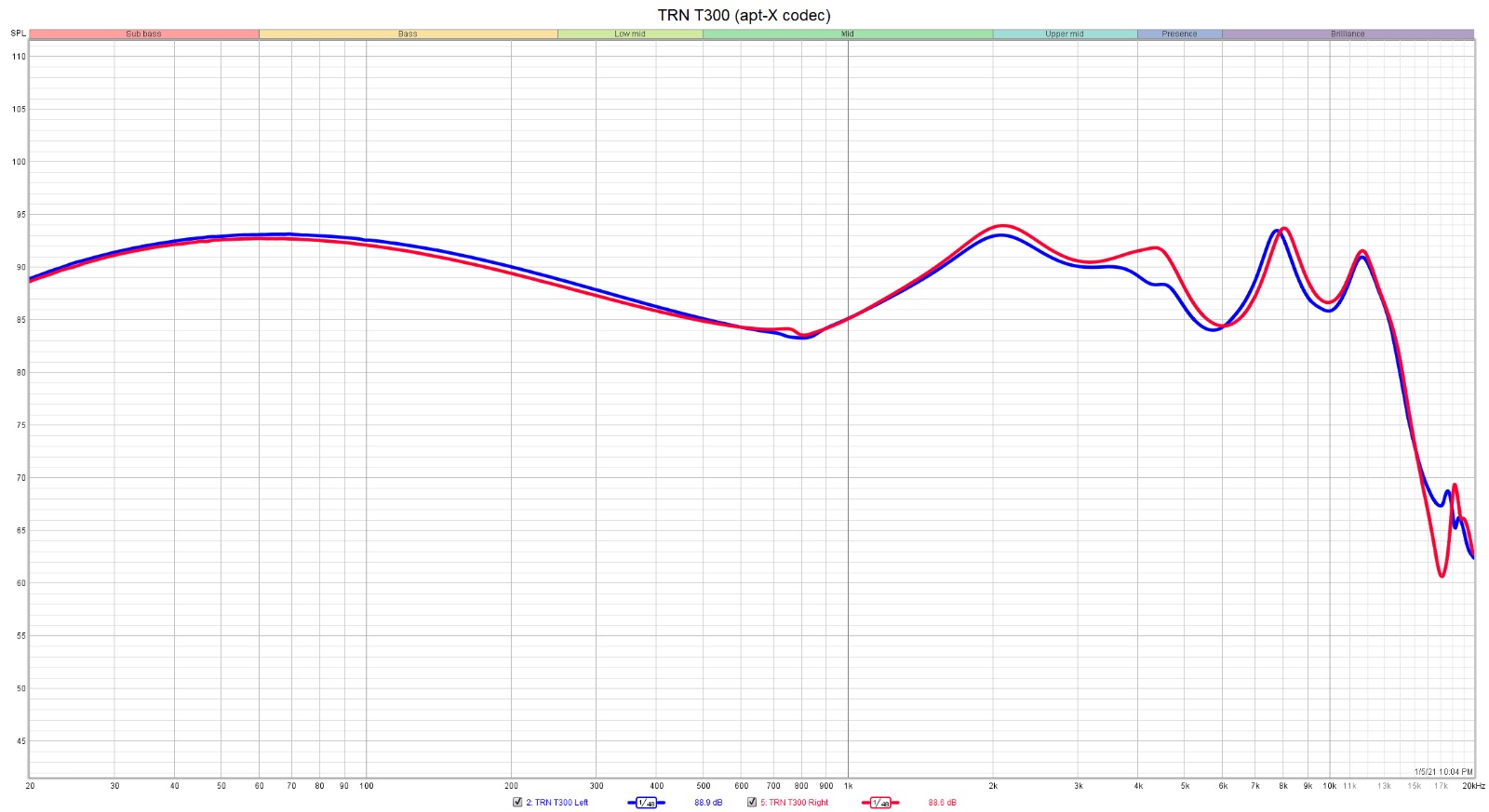
Task: Click the '20' frequency axis label
Action: coord(30,786)
